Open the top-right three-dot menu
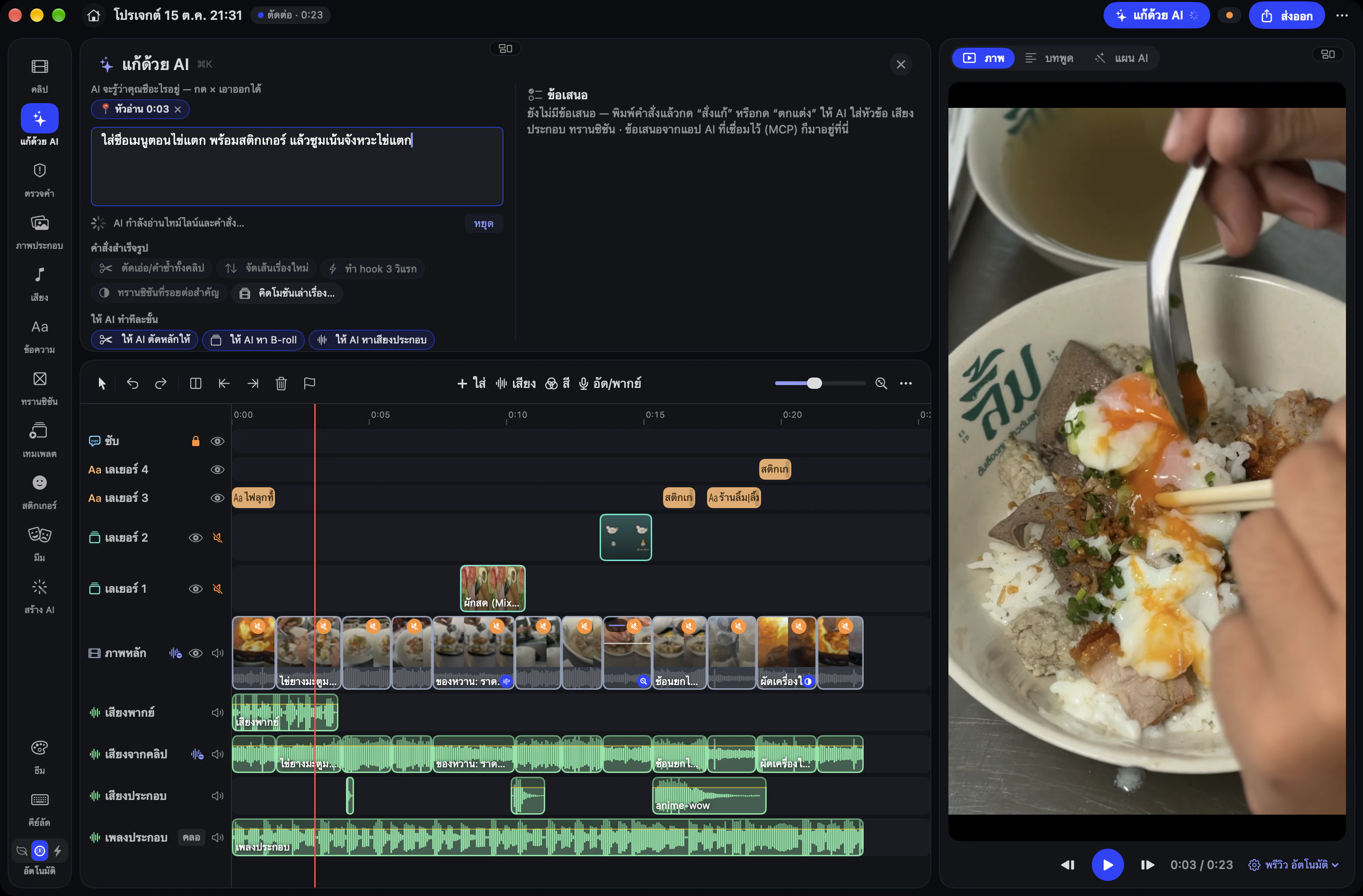 click(1341, 16)
